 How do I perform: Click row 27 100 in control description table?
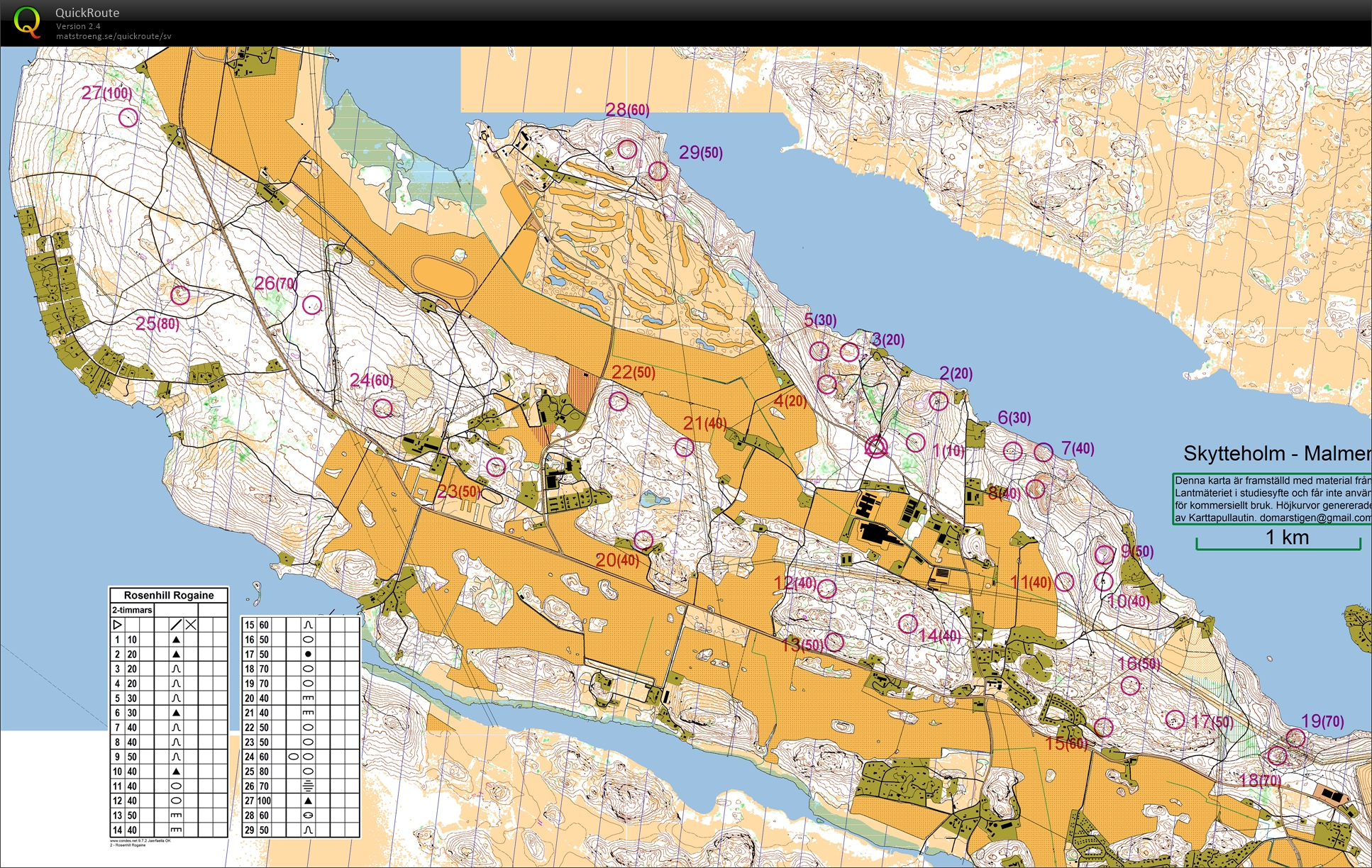point(301,801)
